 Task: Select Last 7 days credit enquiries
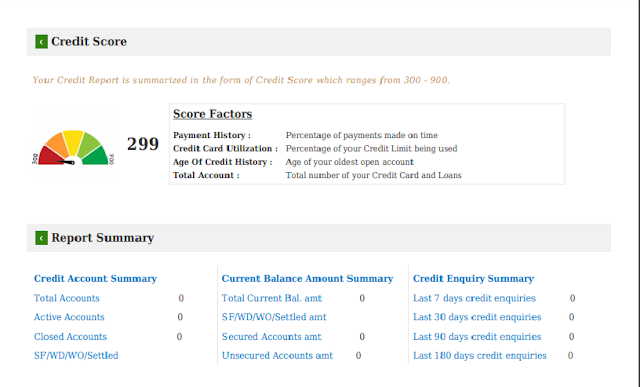(x=474, y=298)
